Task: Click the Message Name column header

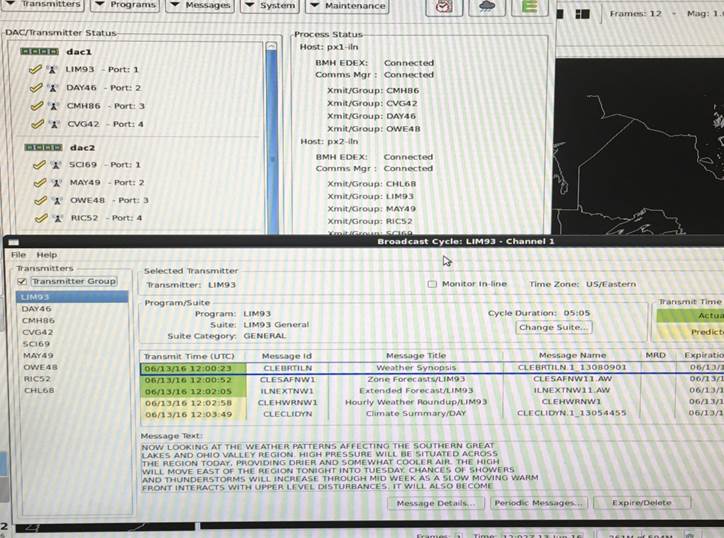Action: (x=573, y=355)
